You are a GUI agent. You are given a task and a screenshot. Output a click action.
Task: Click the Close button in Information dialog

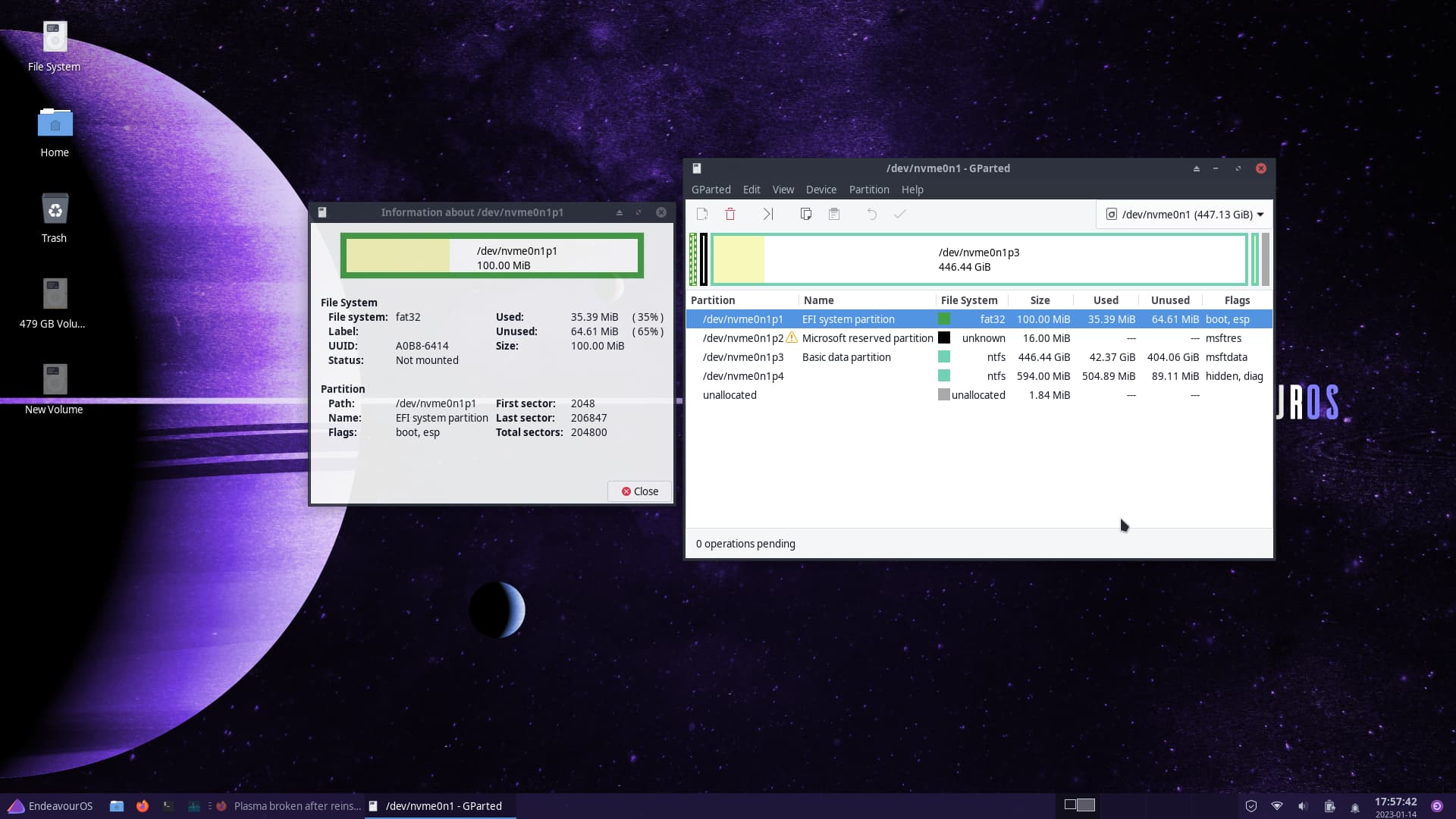pyautogui.click(x=639, y=491)
